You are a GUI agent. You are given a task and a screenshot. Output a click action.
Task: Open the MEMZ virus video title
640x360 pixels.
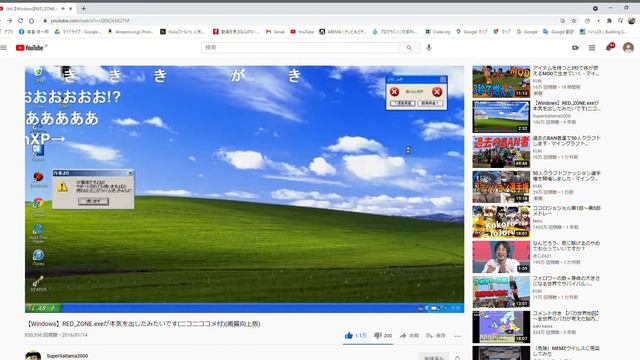pyautogui.click(x=567, y=351)
